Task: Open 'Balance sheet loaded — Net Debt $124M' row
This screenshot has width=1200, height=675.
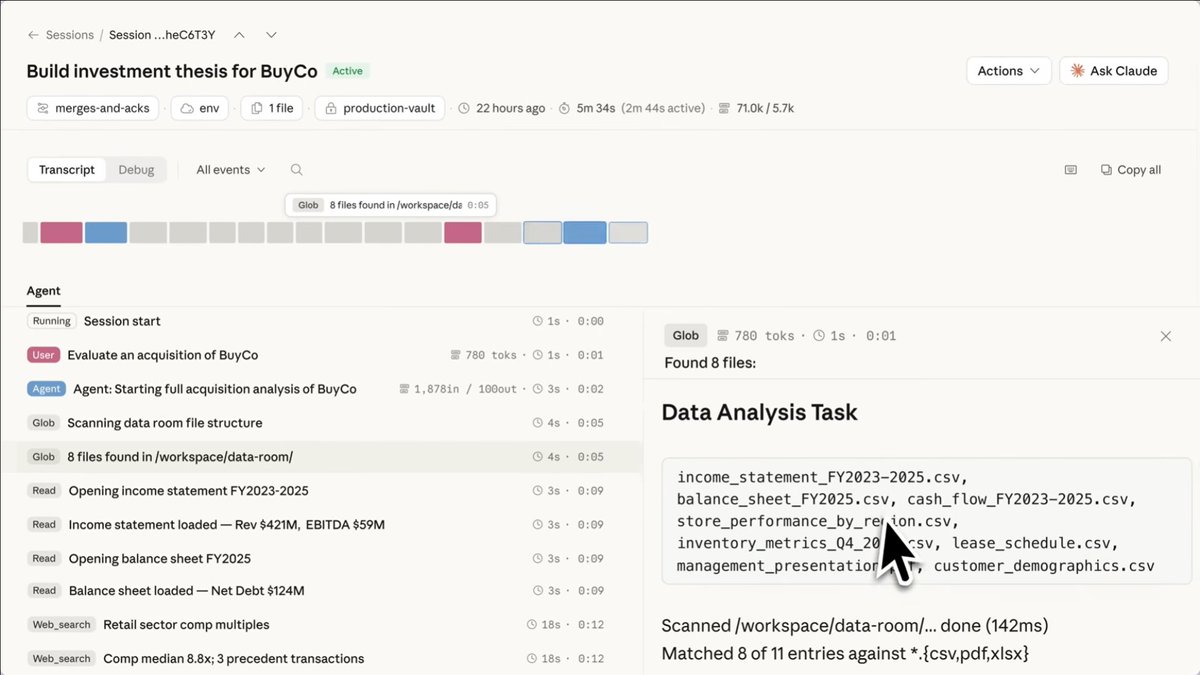Action: pyautogui.click(x=321, y=591)
